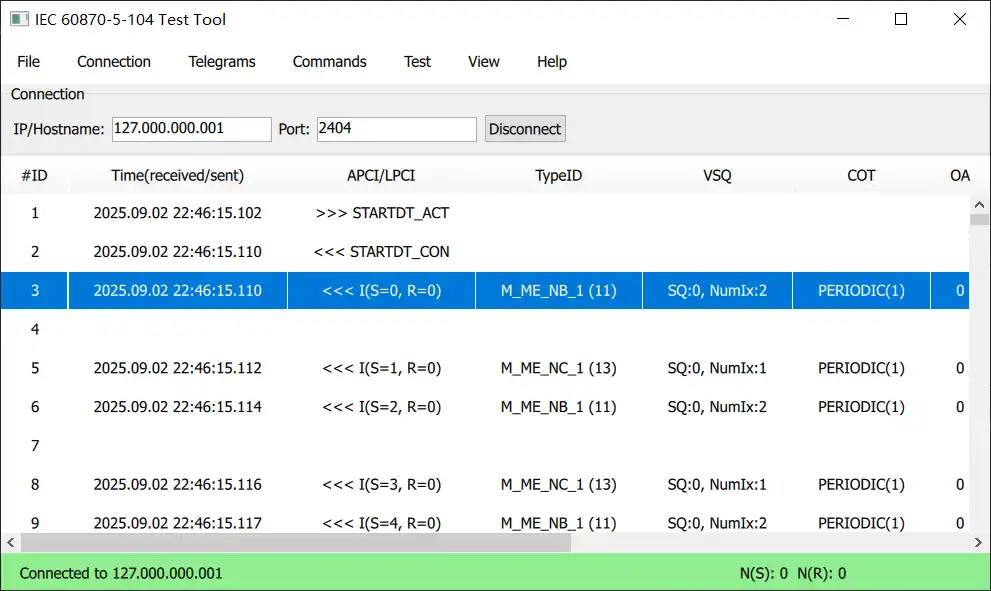Click the horizontal scrollbar left arrow
Image resolution: width=991 pixels, height=591 pixels.
(x=10, y=543)
